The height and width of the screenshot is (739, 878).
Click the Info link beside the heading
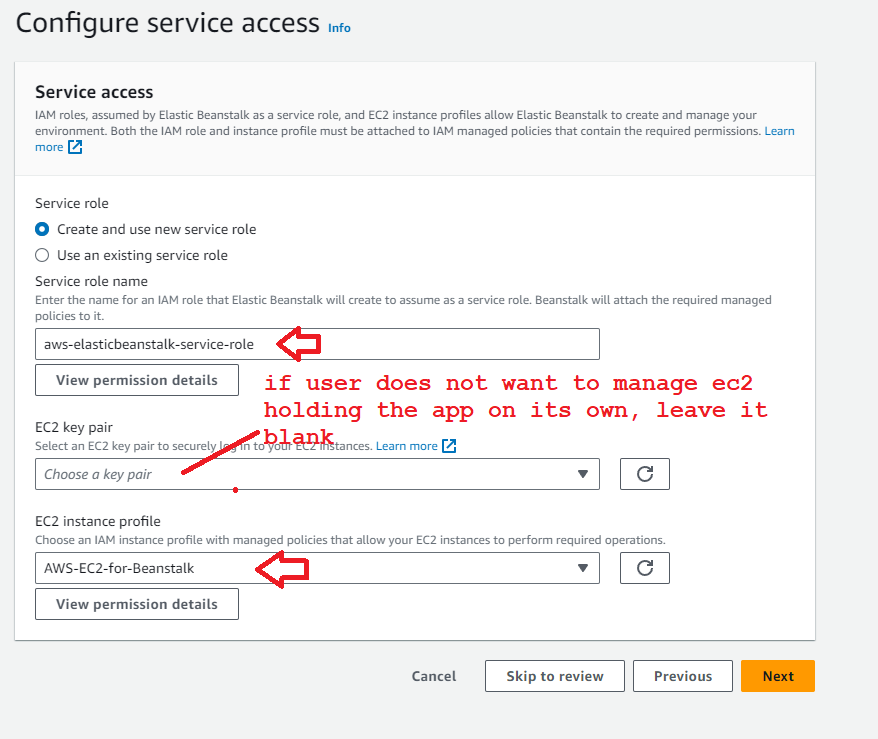(339, 28)
